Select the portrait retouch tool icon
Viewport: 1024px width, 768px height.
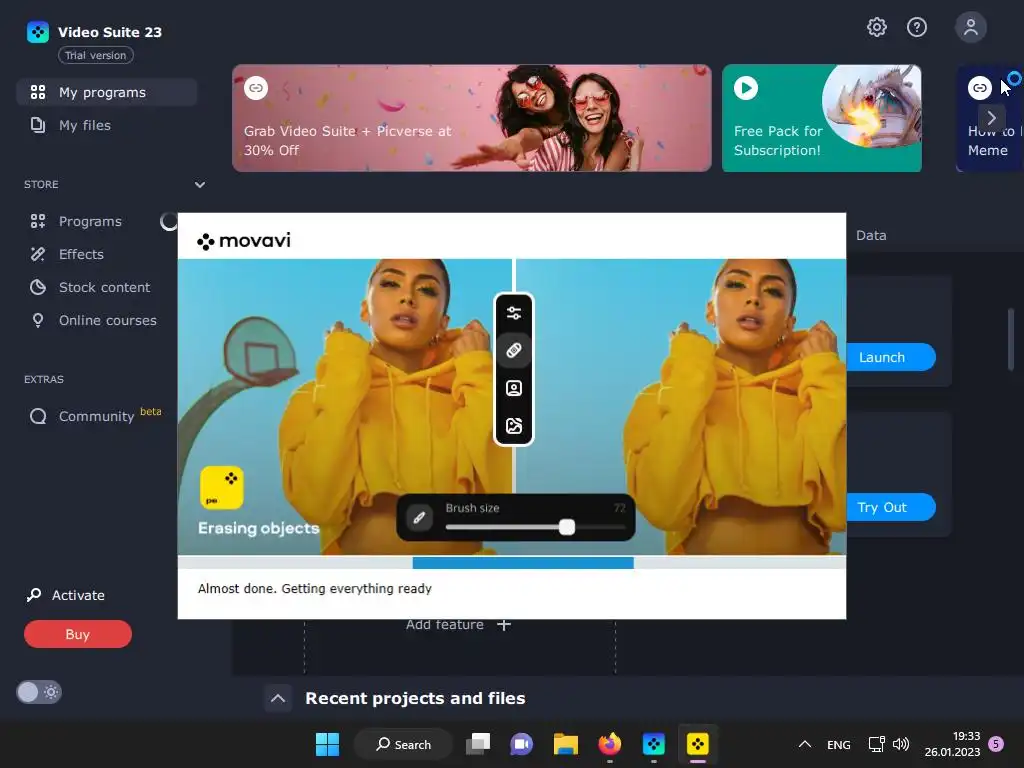514,389
